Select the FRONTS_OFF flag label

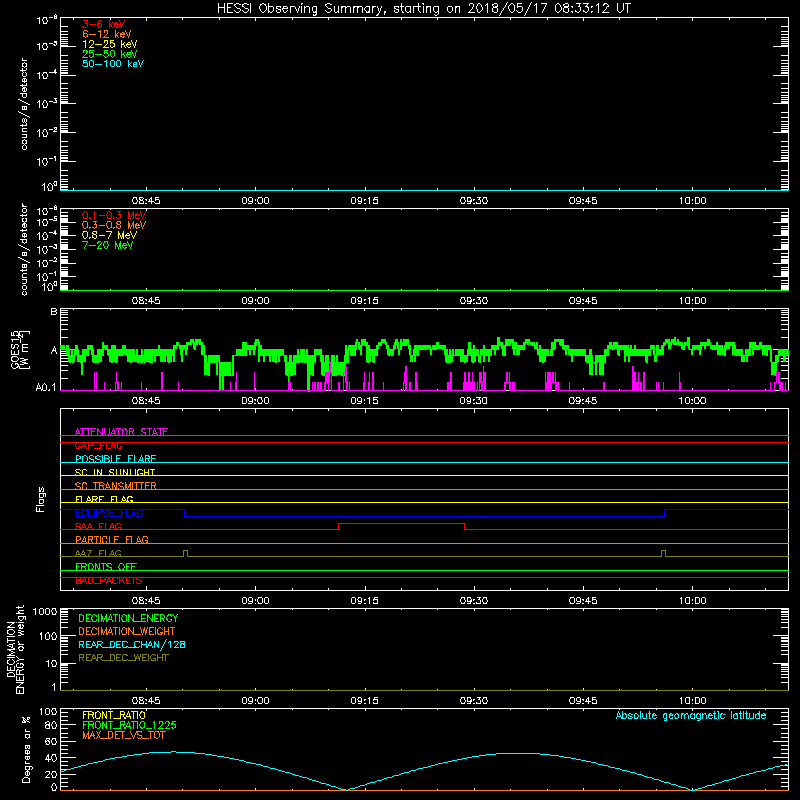(106, 566)
